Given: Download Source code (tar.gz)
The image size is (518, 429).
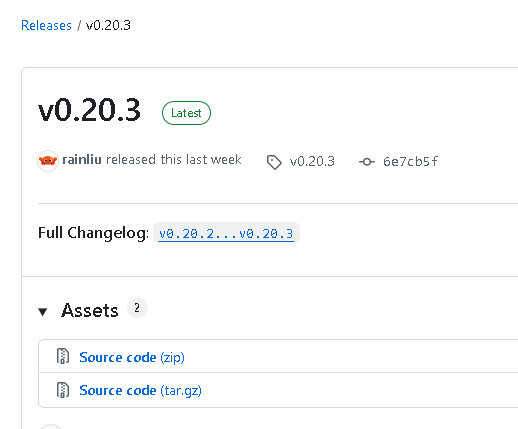Looking at the screenshot, I should [140, 390].
